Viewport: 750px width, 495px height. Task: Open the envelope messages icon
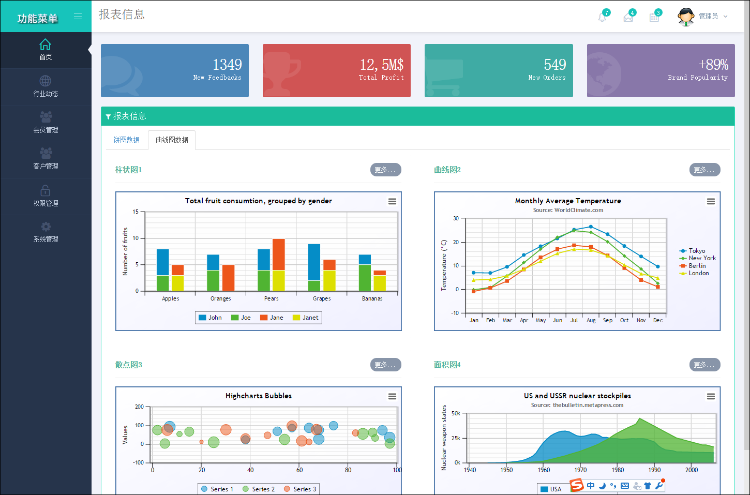click(x=629, y=15)
